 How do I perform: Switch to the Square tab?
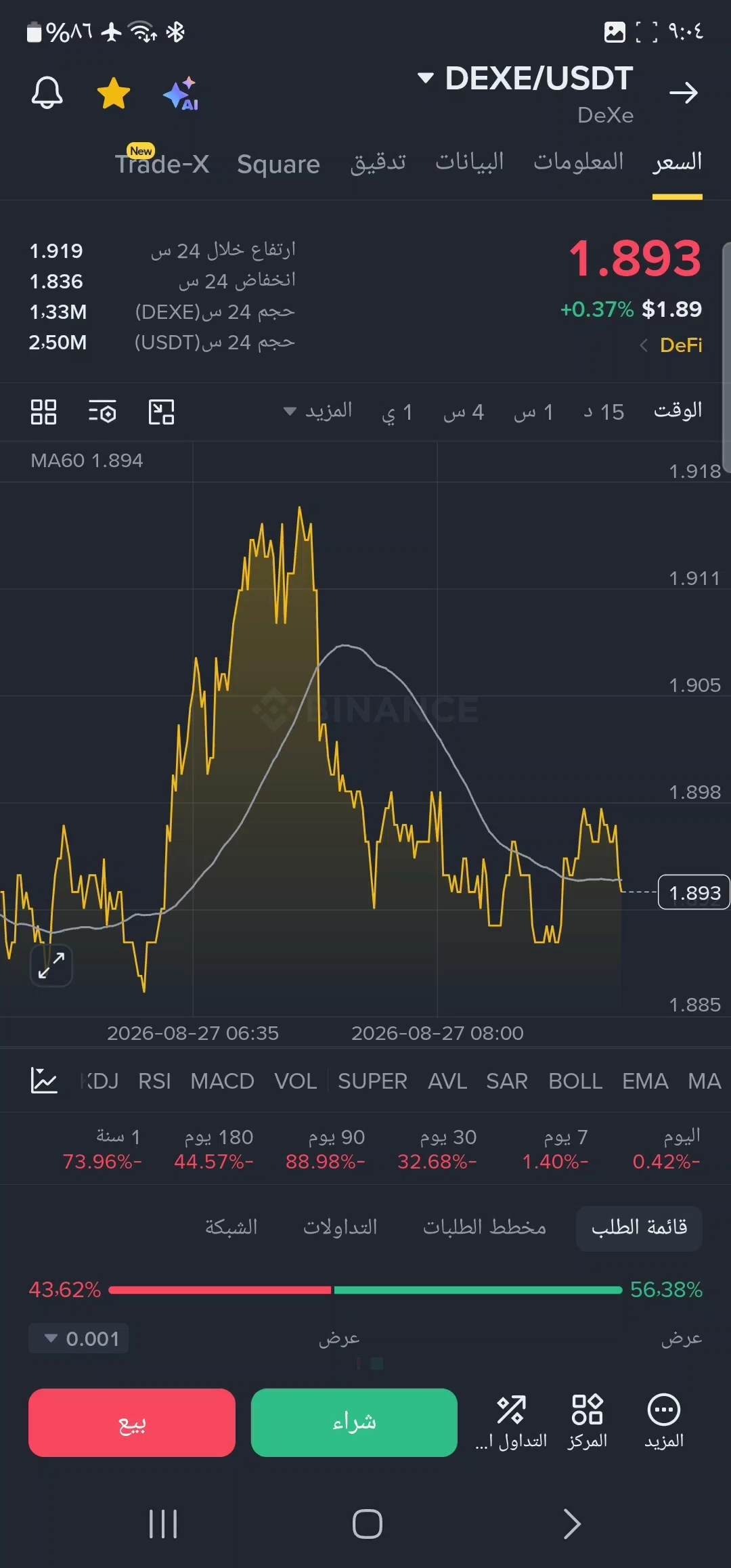tap(278, 164)
